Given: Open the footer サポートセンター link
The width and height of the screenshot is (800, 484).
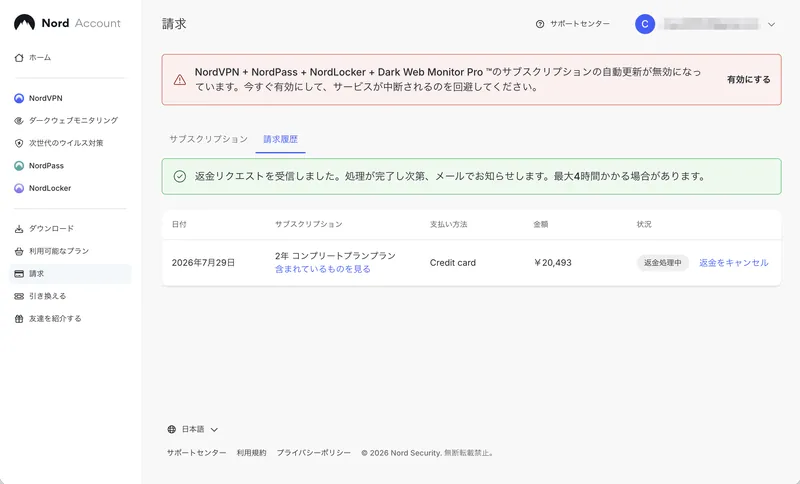Looking at the screenshot, I should pyautogui.click(x=196, y=453).
